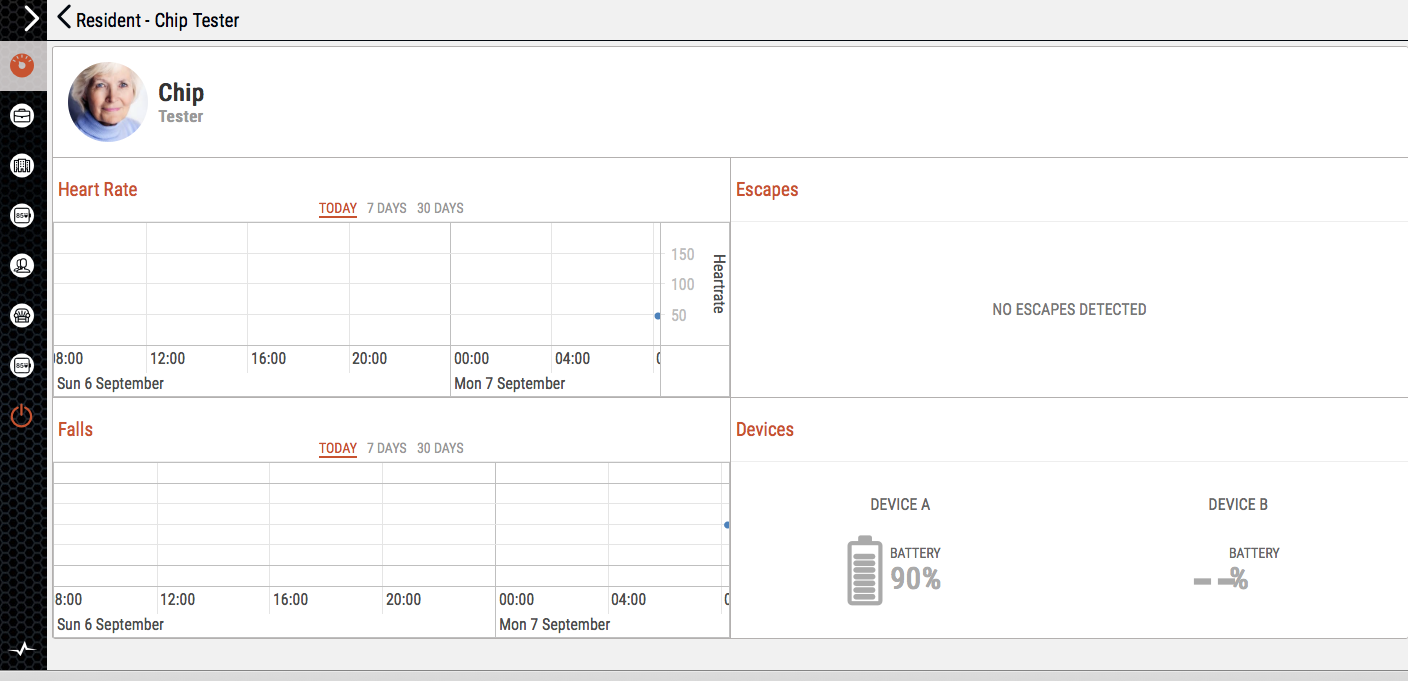Open the residents people icon in the sidebar
The width and height of the screenshot is (1408, 681).
point(22,266)
